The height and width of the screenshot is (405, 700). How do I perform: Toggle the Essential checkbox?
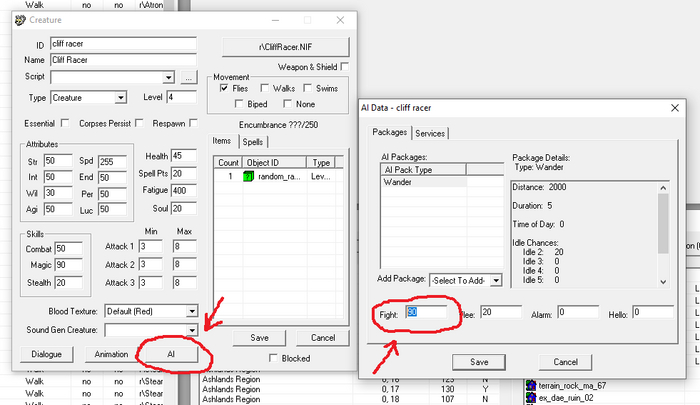pyautogui.click(x=65, y=123)
